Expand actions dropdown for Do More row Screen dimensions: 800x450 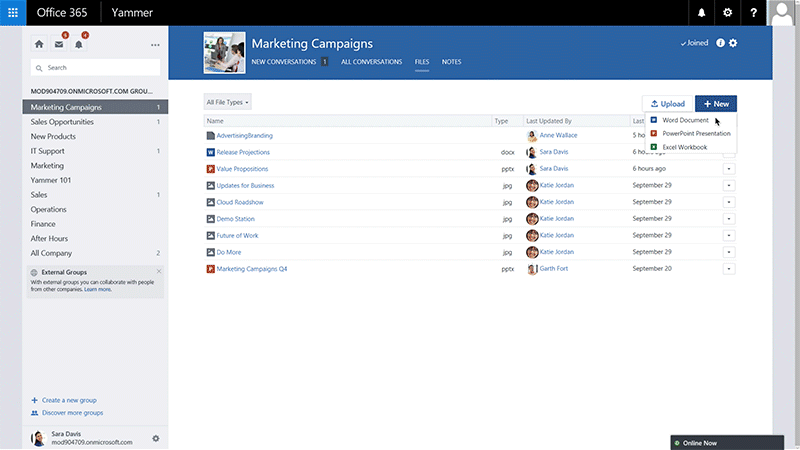click(729, 252)
